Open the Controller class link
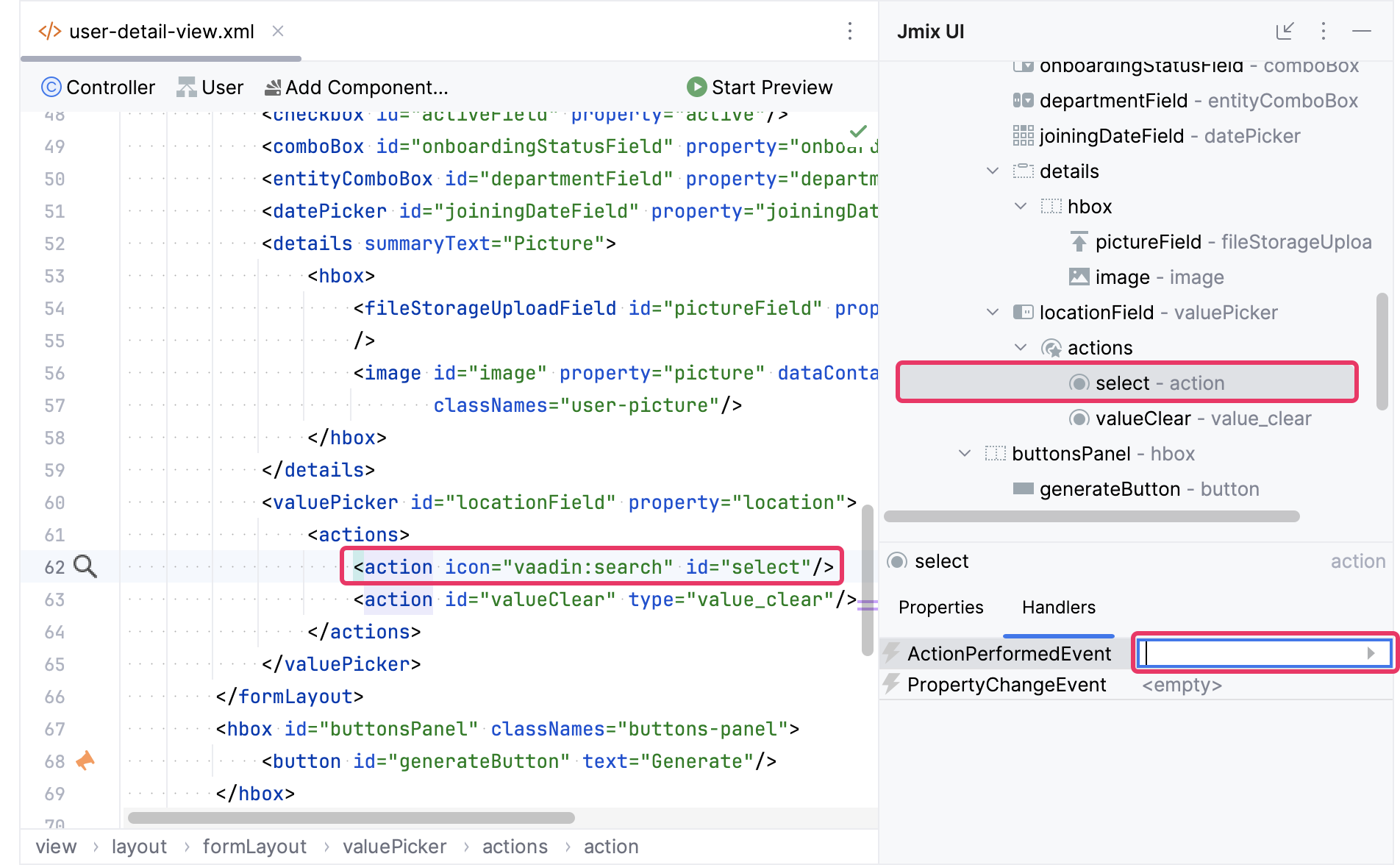 click(x=99, y=88)
